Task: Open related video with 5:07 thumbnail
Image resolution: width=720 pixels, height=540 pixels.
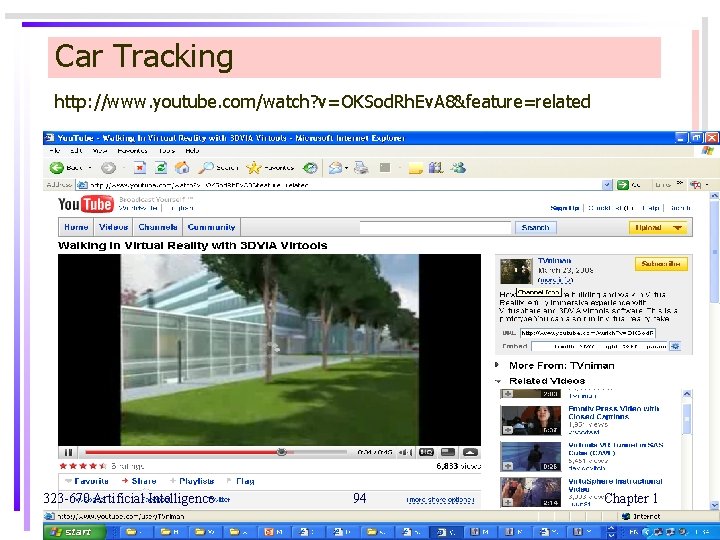Action: (x=530, y=420)
